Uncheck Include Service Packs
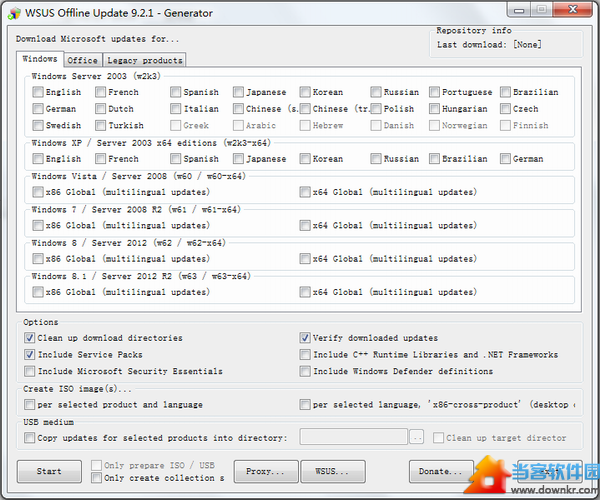 point(29,355)
